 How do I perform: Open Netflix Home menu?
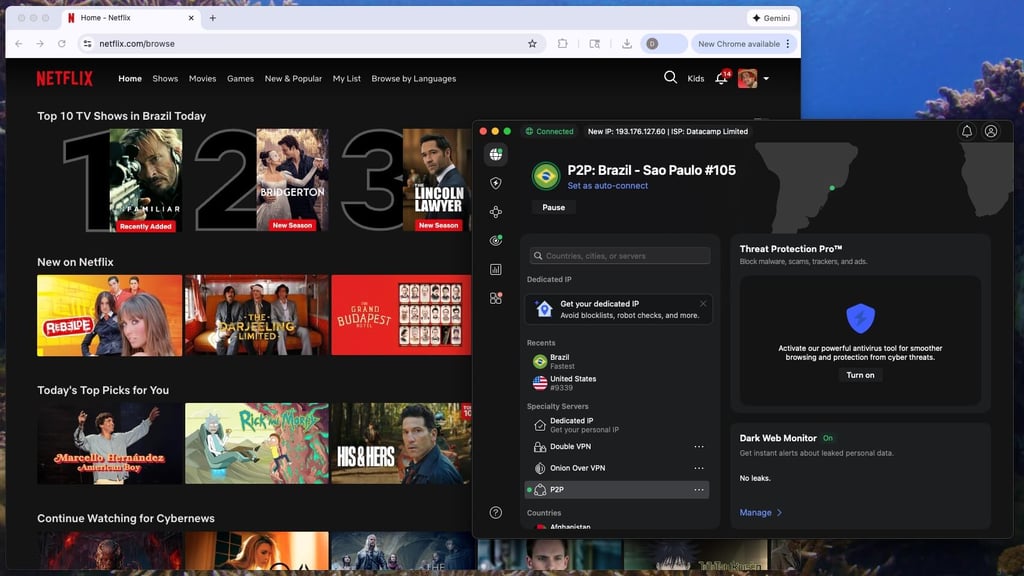130,78
